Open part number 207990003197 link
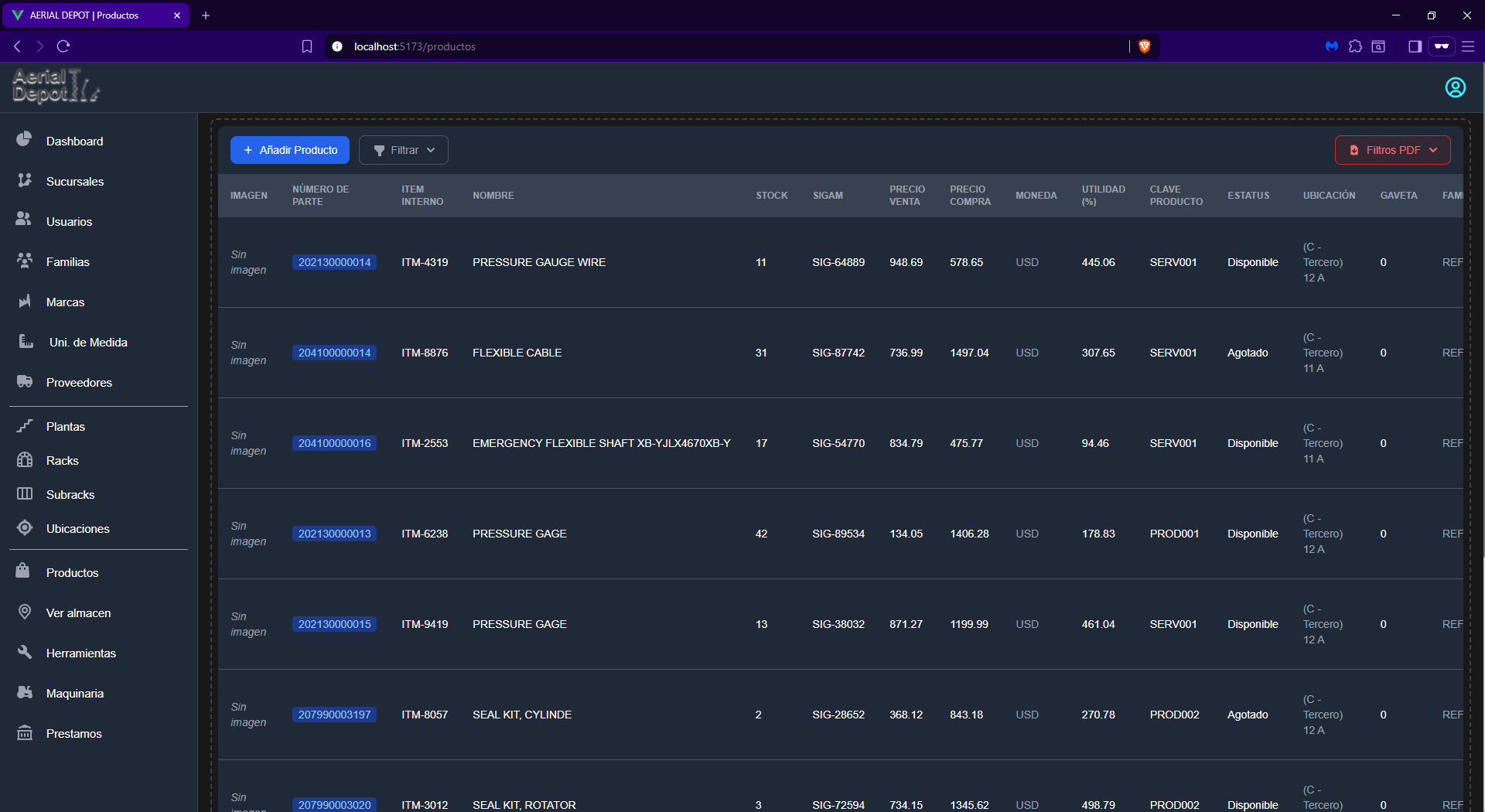Screen dimensions: 1485x812 334,715
